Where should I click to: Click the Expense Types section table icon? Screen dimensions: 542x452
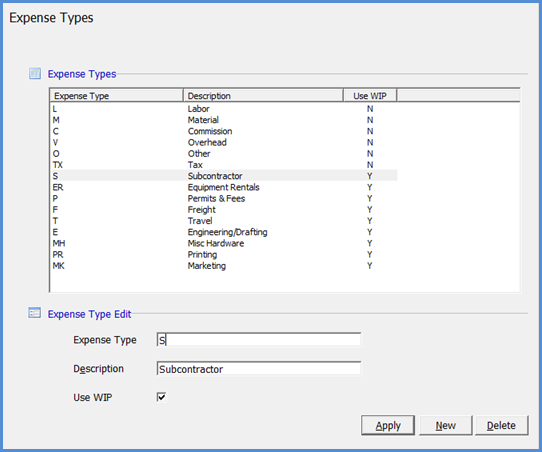(x=35, y=74)
